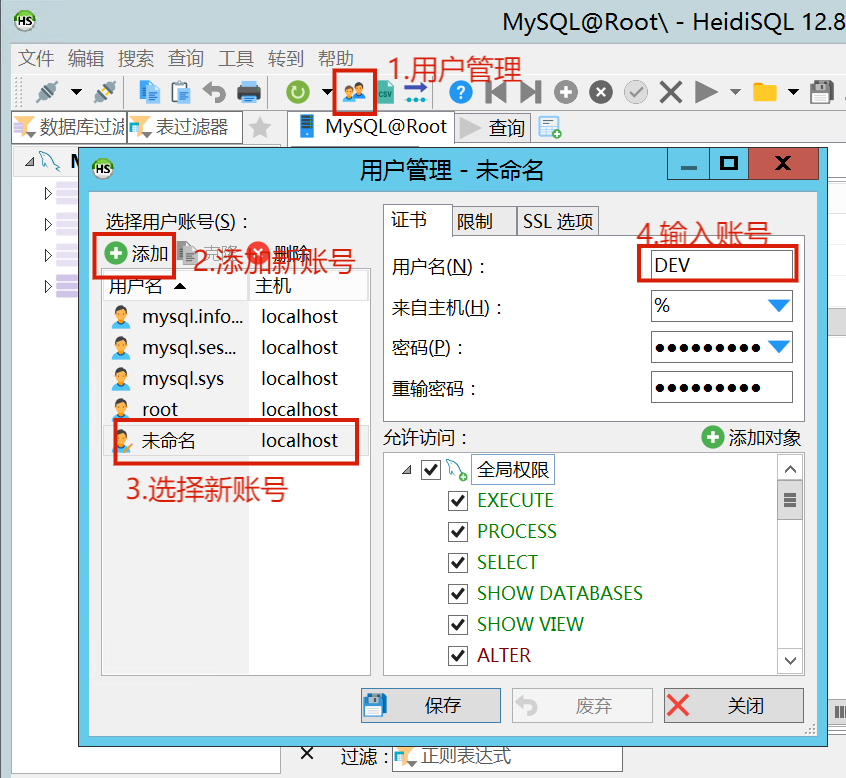This screenshot has height=778, width=846.
Task: Open the session manager connect icon
Action: (47, 92)
